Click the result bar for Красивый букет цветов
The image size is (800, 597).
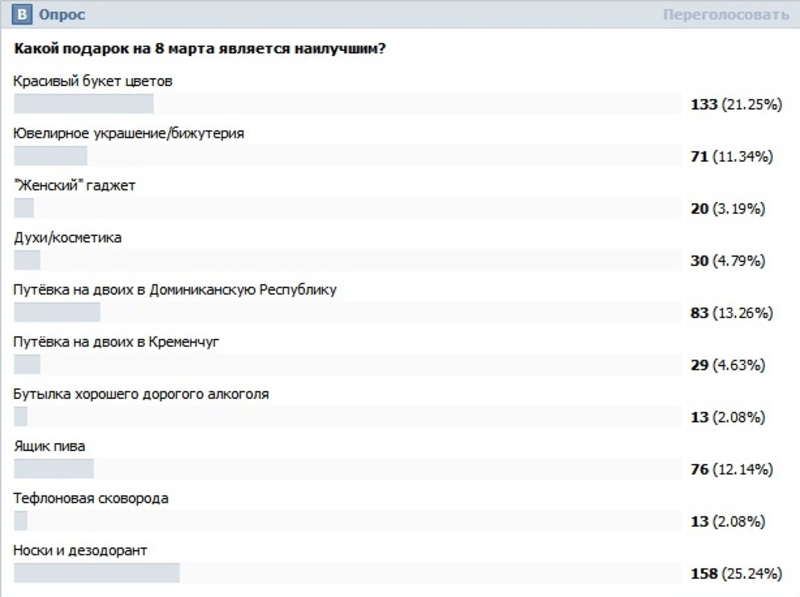84,104
